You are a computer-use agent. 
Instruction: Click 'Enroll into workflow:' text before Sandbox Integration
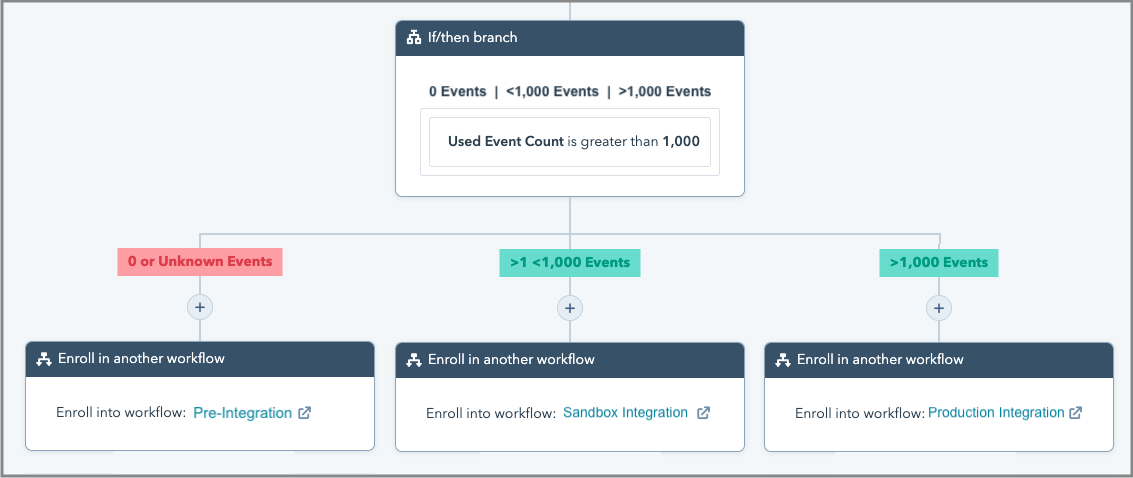click(x=491, y=414)
